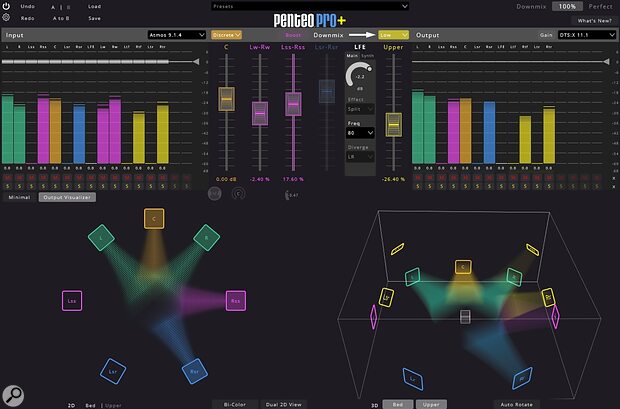The image size is (620, 409).
Task: Select the green L speaker in 2D view
Action: coord(101,237)
